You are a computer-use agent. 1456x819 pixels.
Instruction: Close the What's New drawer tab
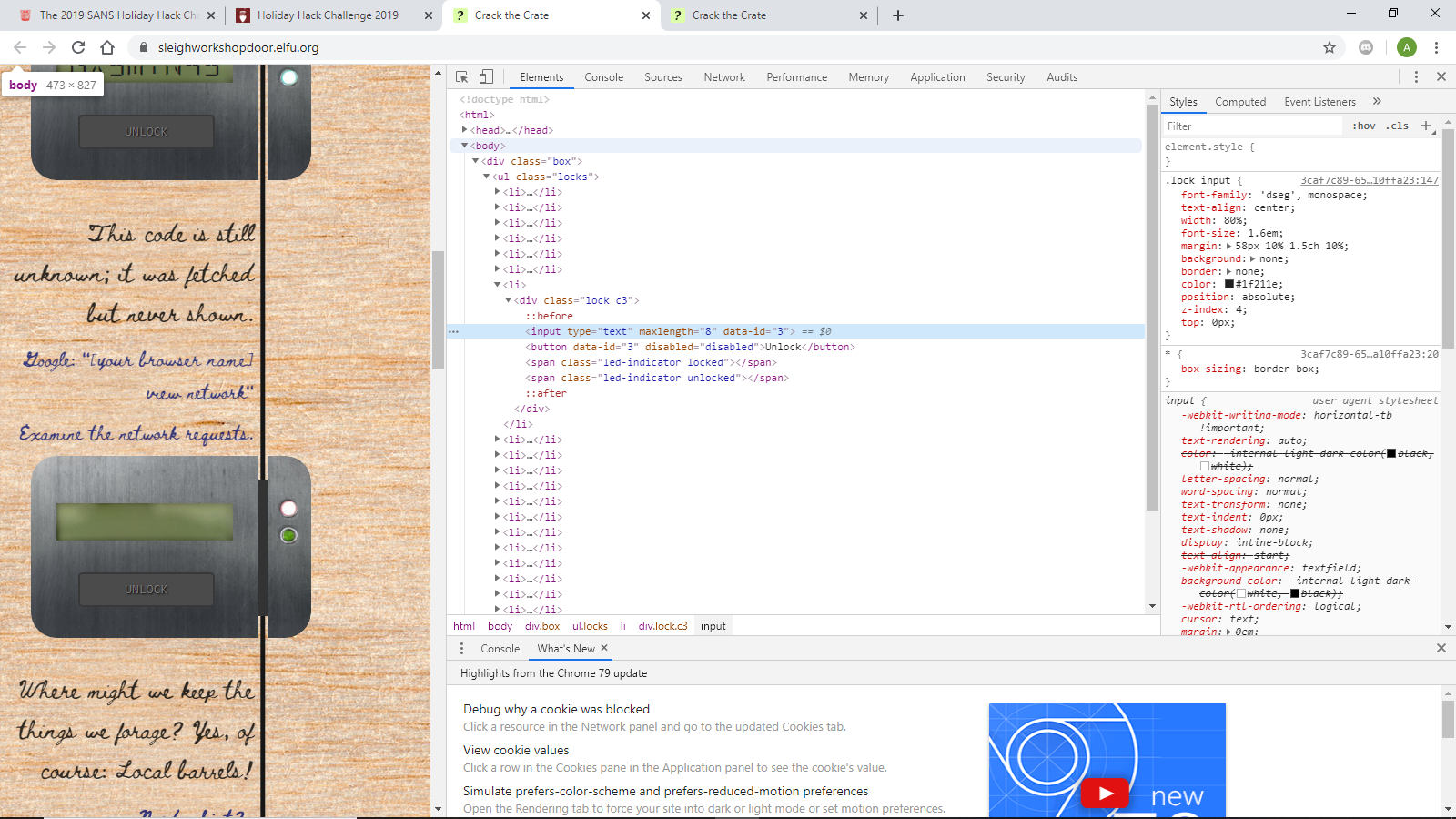tap(604, 648)
